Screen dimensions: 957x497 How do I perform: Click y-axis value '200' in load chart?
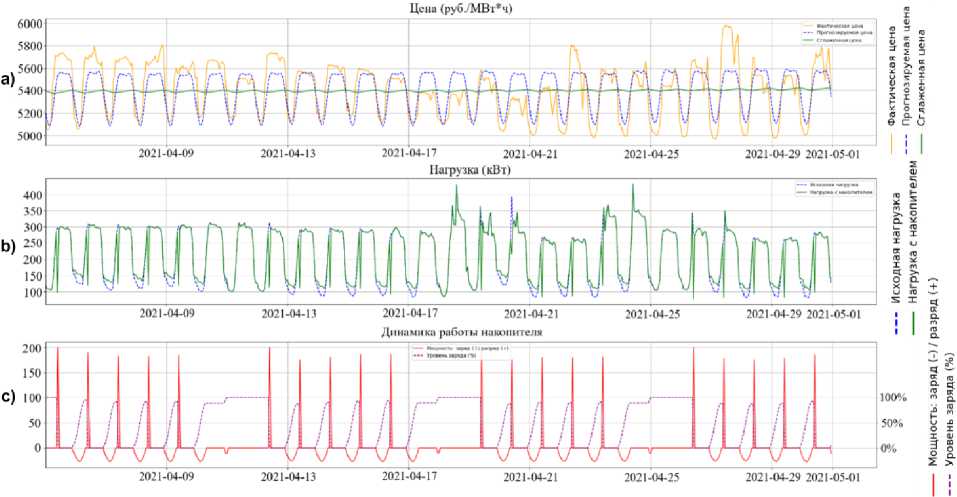pyautogui.click(x=34, y=259)
